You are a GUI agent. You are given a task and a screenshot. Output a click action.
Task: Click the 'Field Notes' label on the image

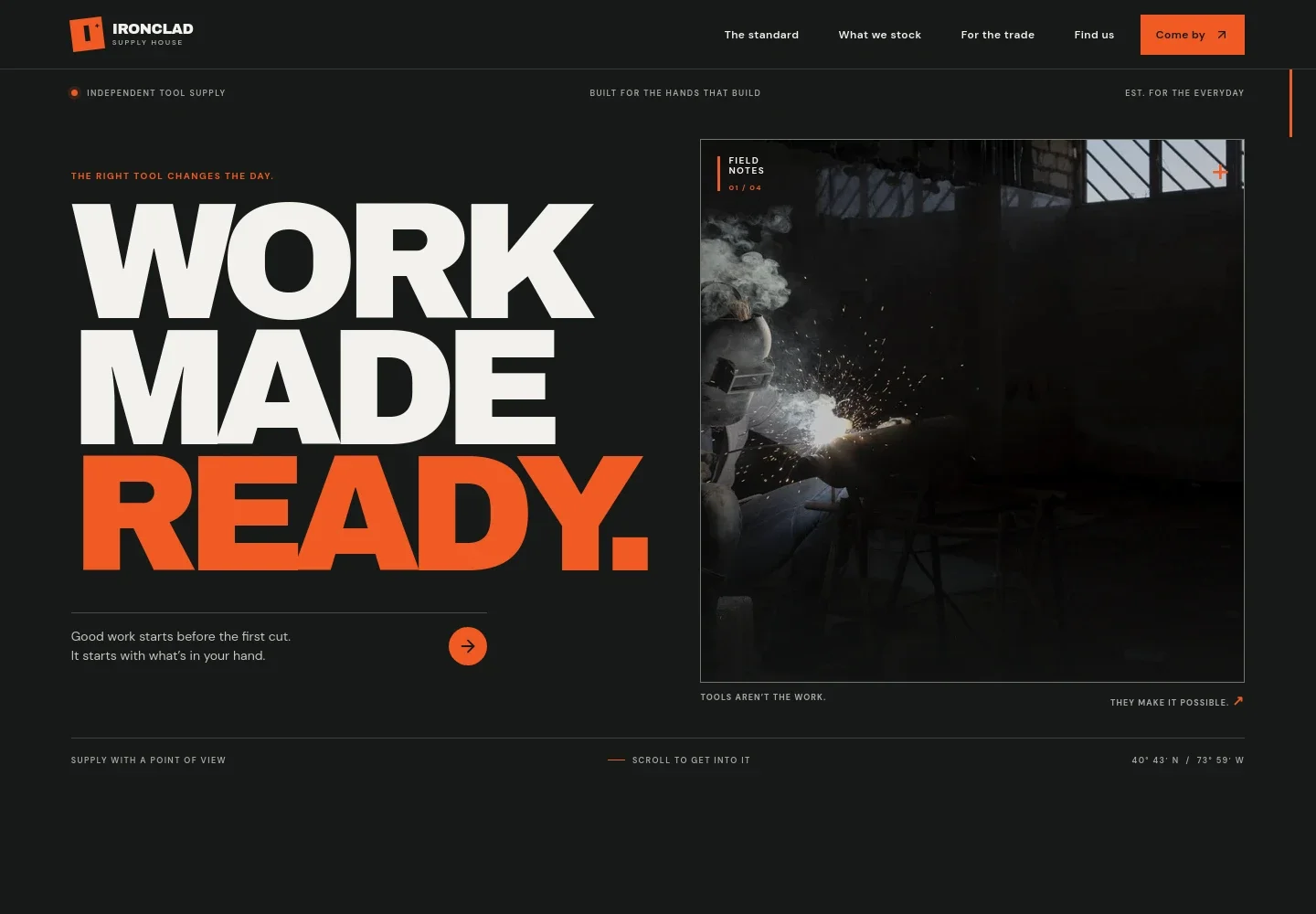coord(746,165)
